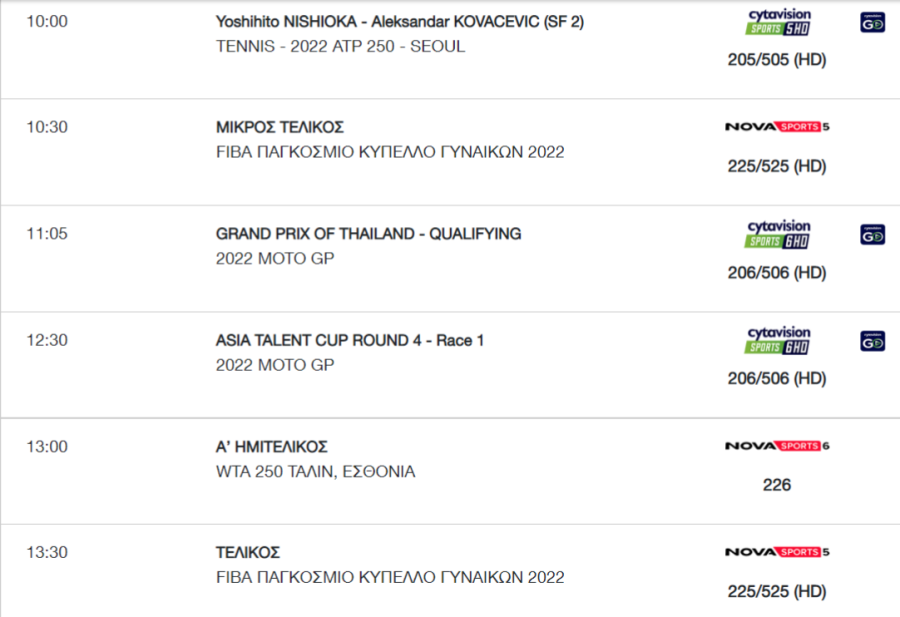Click Cytavision Sports 6HD logo at 11:05
900x617 pixels.
pos(778,234)
